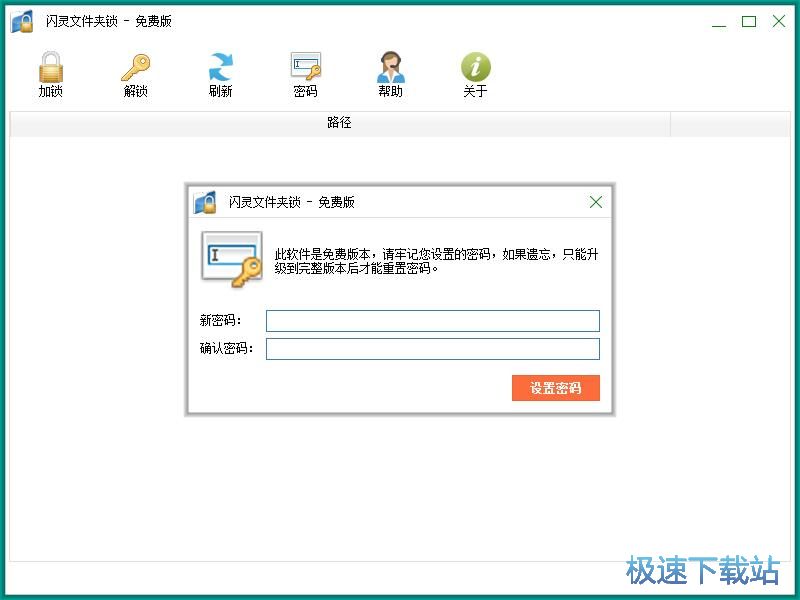This screenshot has height=600, width=800.
Task: Close the password setup dialog
Action: (x=595, y=202)
